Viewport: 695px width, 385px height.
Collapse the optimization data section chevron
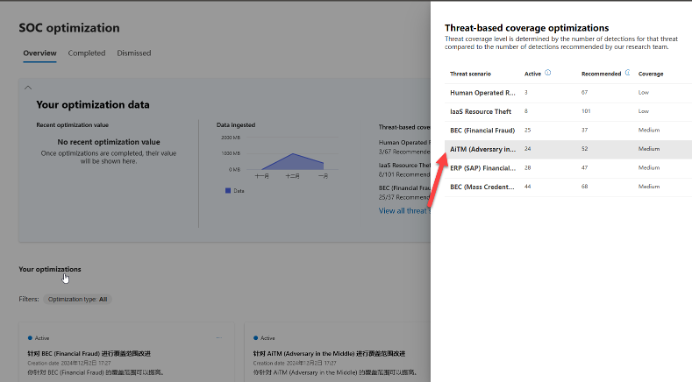pyautogui.click(x=28, y=88)
